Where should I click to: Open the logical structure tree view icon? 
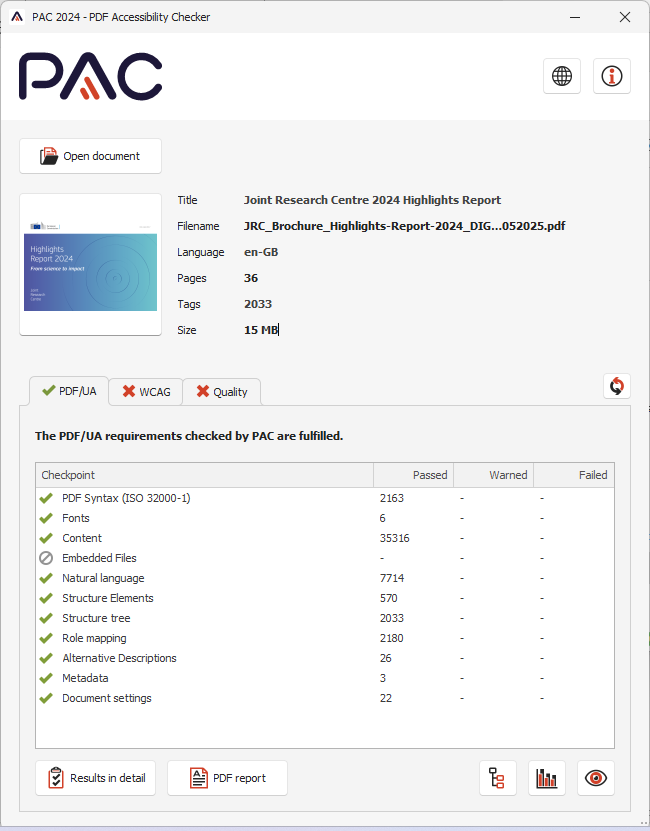pyautogui.click(x=497, y=778)
